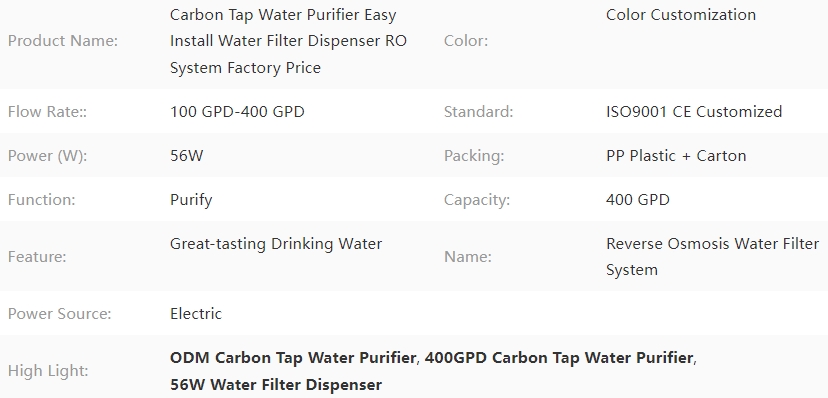Select the Standard label
The height and width of the screenshot is (398, 828).
point(478,112)
